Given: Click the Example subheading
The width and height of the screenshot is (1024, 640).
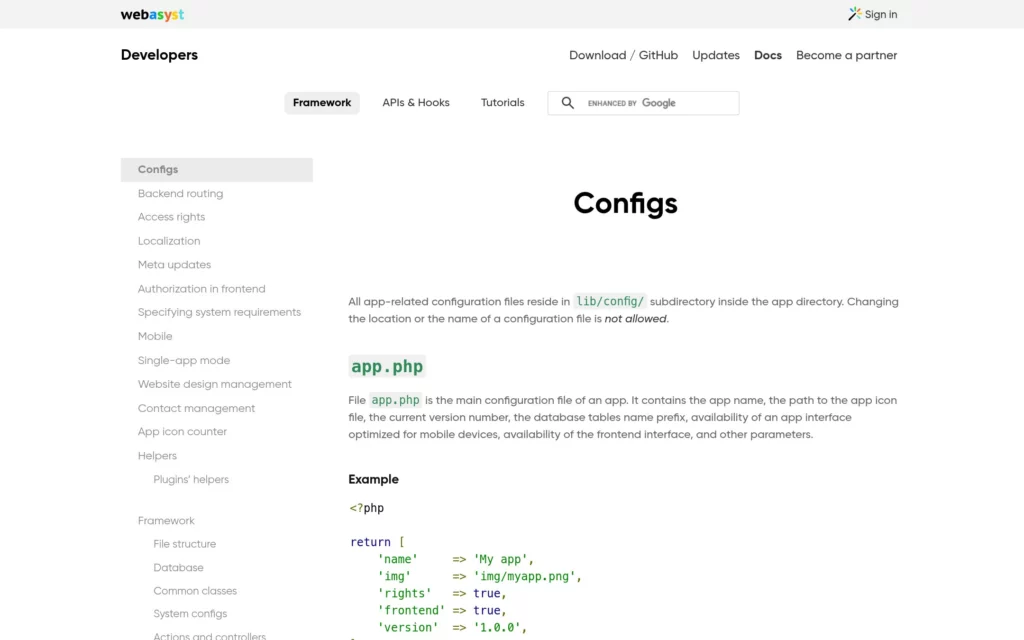Looking at the screenshot, I should click(374, 479).
